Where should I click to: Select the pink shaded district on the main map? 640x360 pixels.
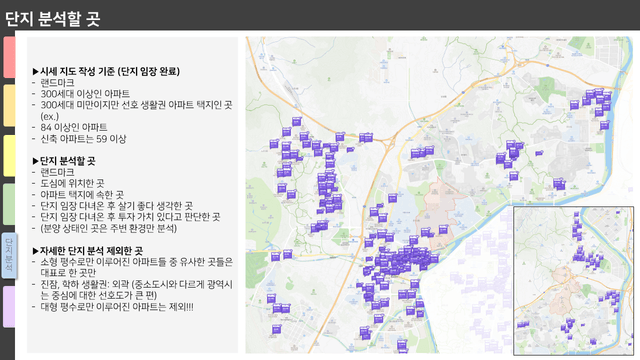[438, 212]
